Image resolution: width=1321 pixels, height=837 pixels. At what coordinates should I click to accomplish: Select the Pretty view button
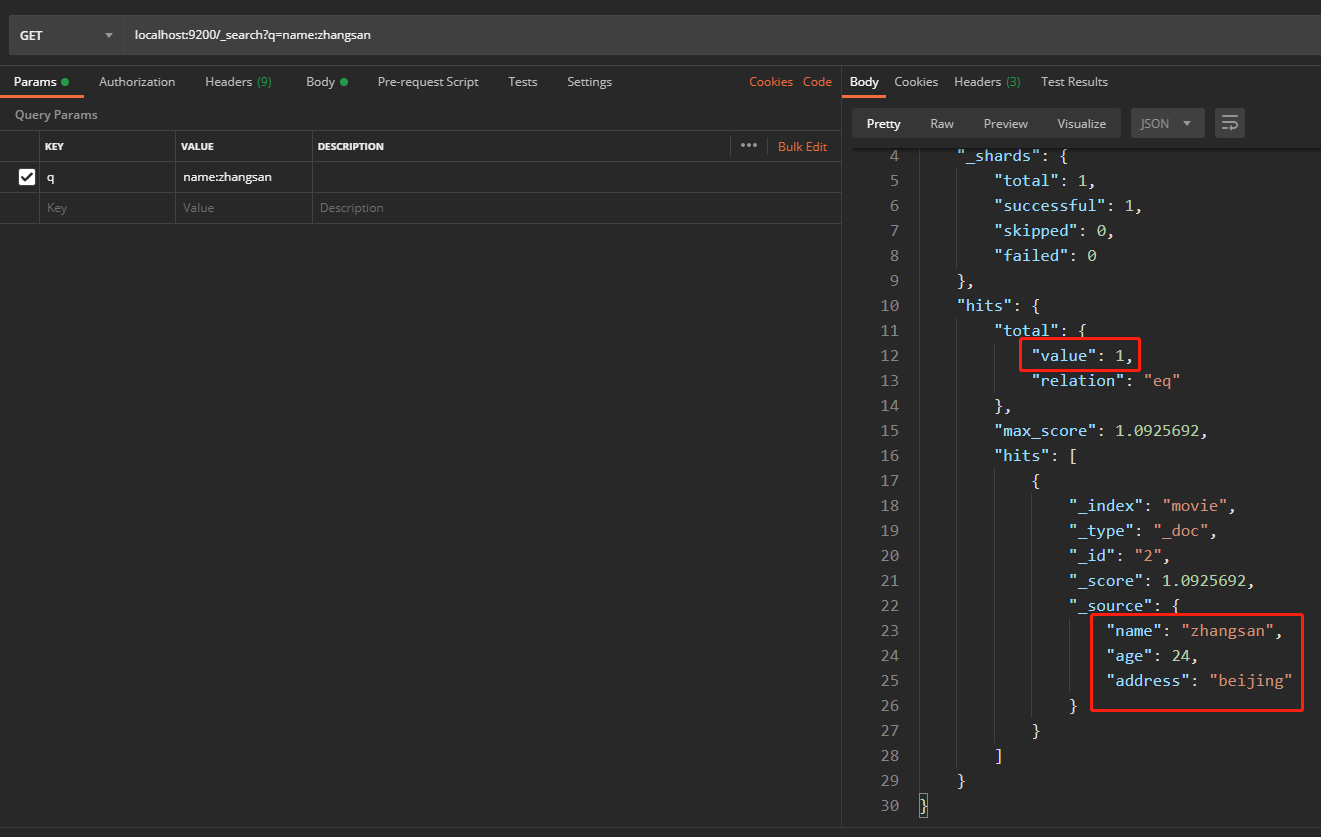click(x=883, y=124)
